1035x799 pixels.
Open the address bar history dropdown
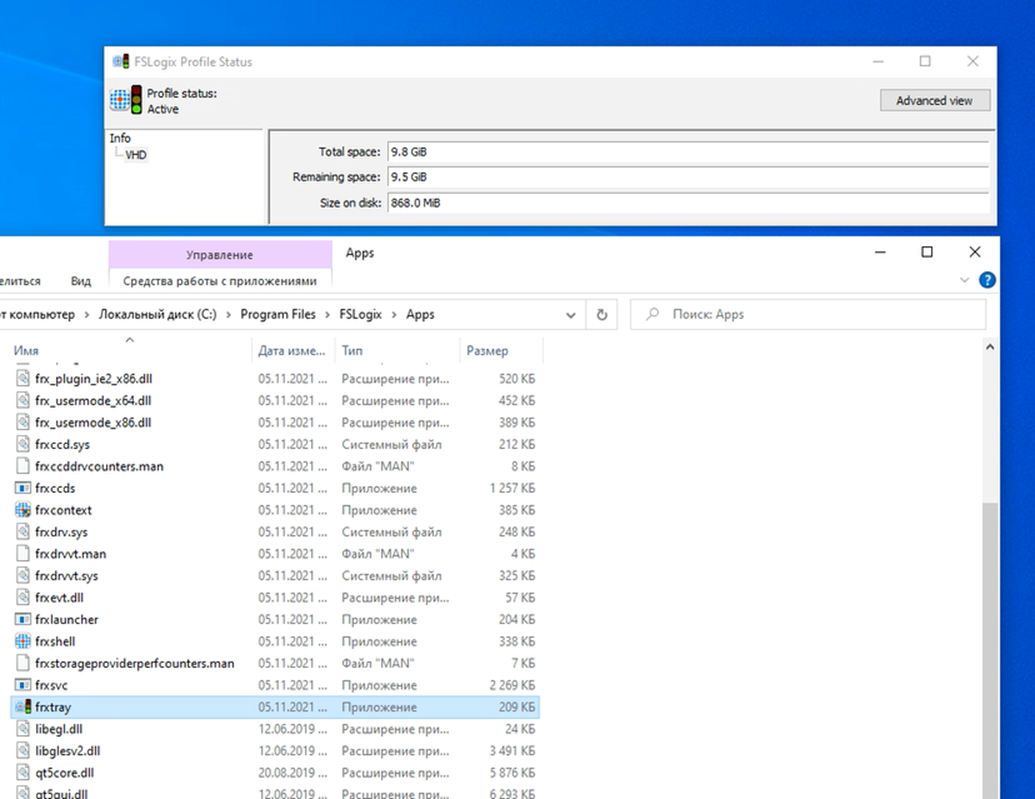571,314
